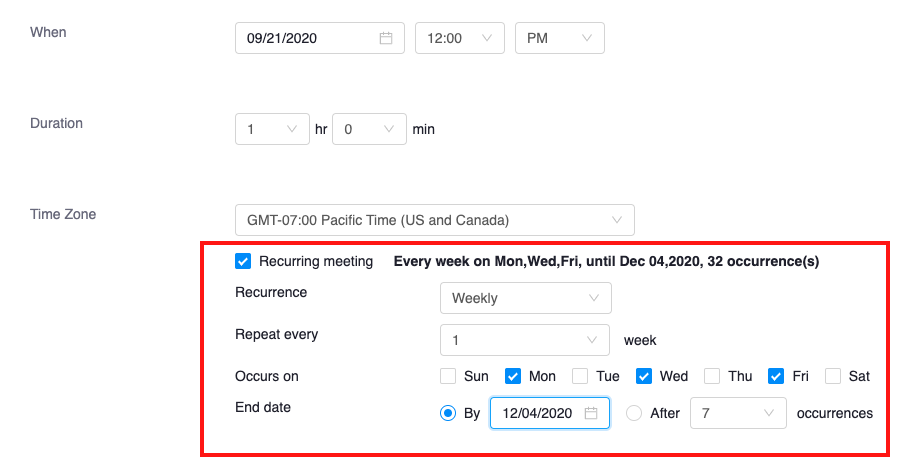Uncheck the Wed day checkbox
The image size is (908, 468).
coord(645,376)
